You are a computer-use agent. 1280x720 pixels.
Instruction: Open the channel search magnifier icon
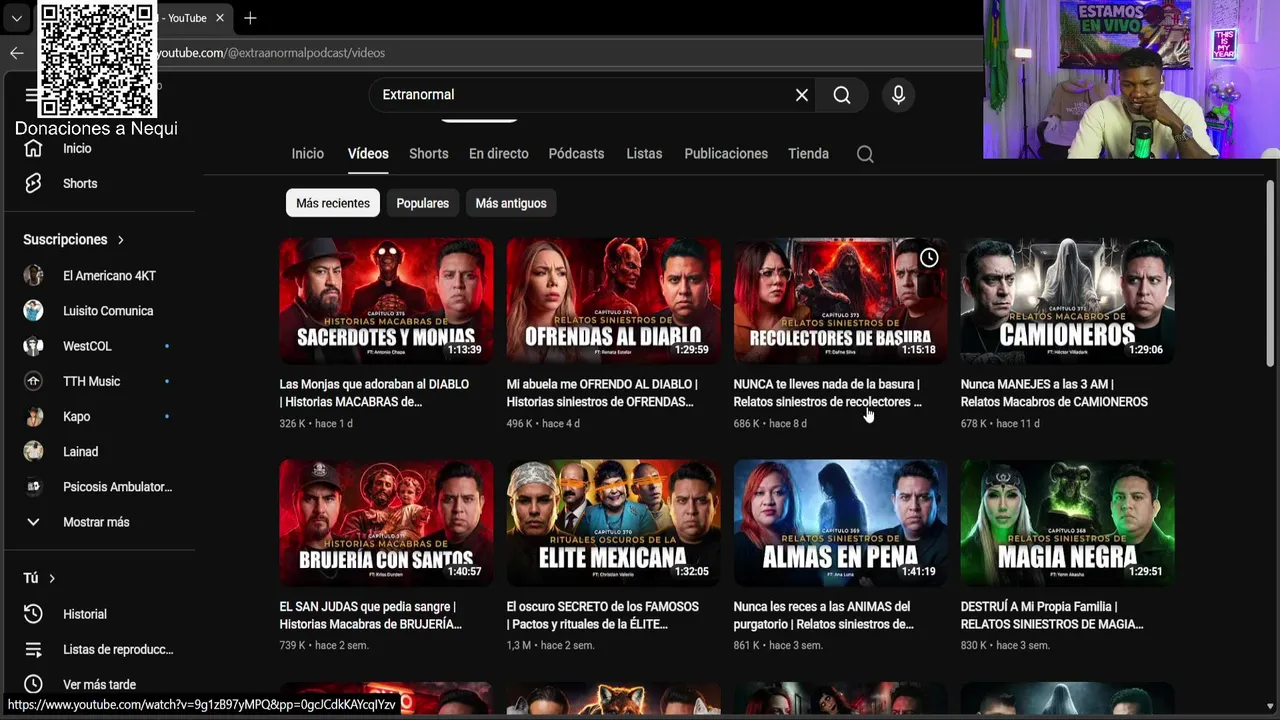pos(865,154)
